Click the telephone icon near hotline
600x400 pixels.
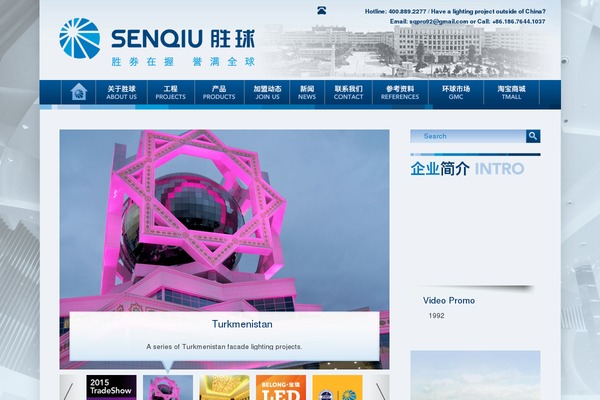pyautogui.click(x=321, y=10)
